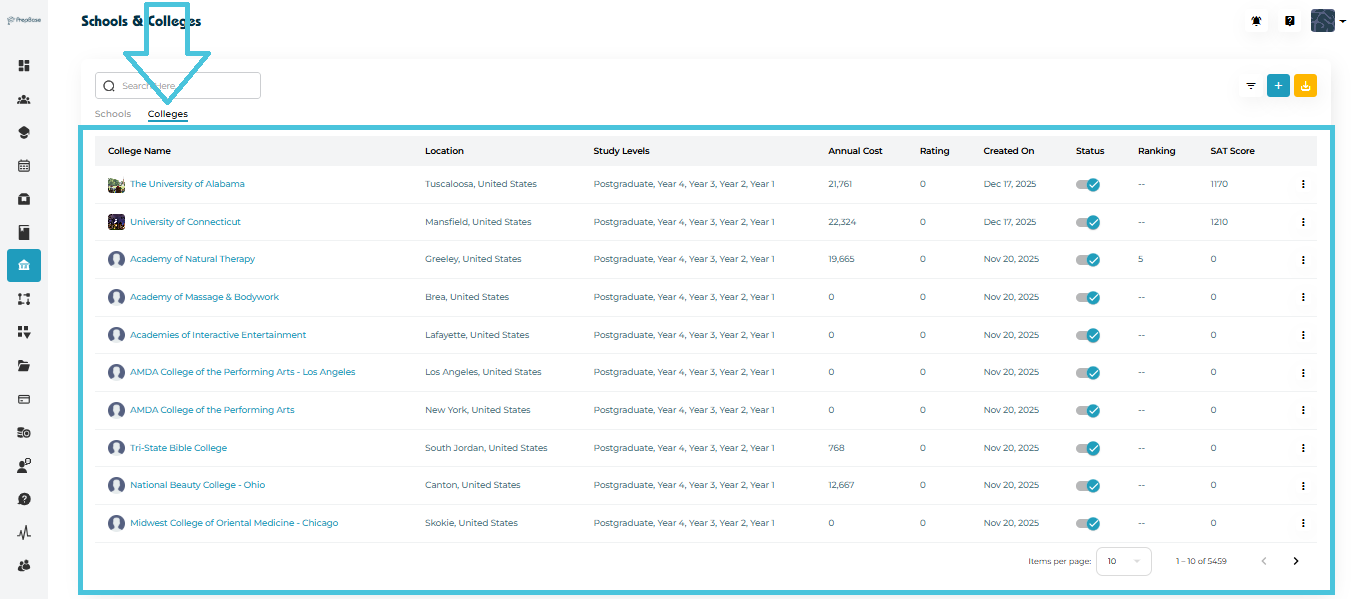Open the National Beauty College - Ohio link
1360x599 pixels.
click(x=197, y=485)
